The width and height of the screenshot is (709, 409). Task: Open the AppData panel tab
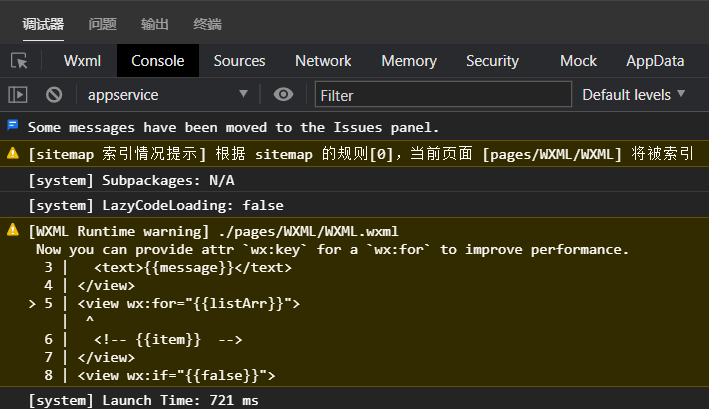(x=655, y=61)
